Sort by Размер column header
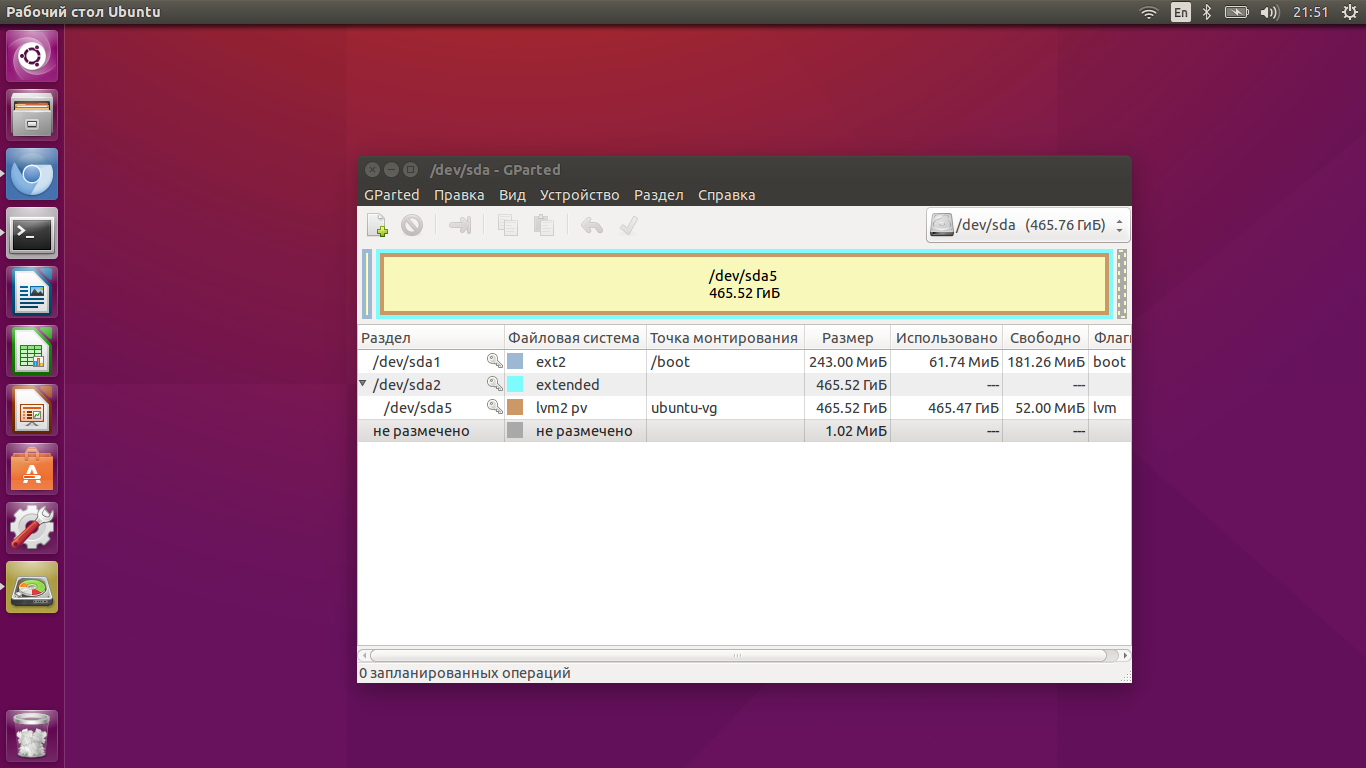The width and height of the screenshot is (1366, 768). (x=847, y=338)
